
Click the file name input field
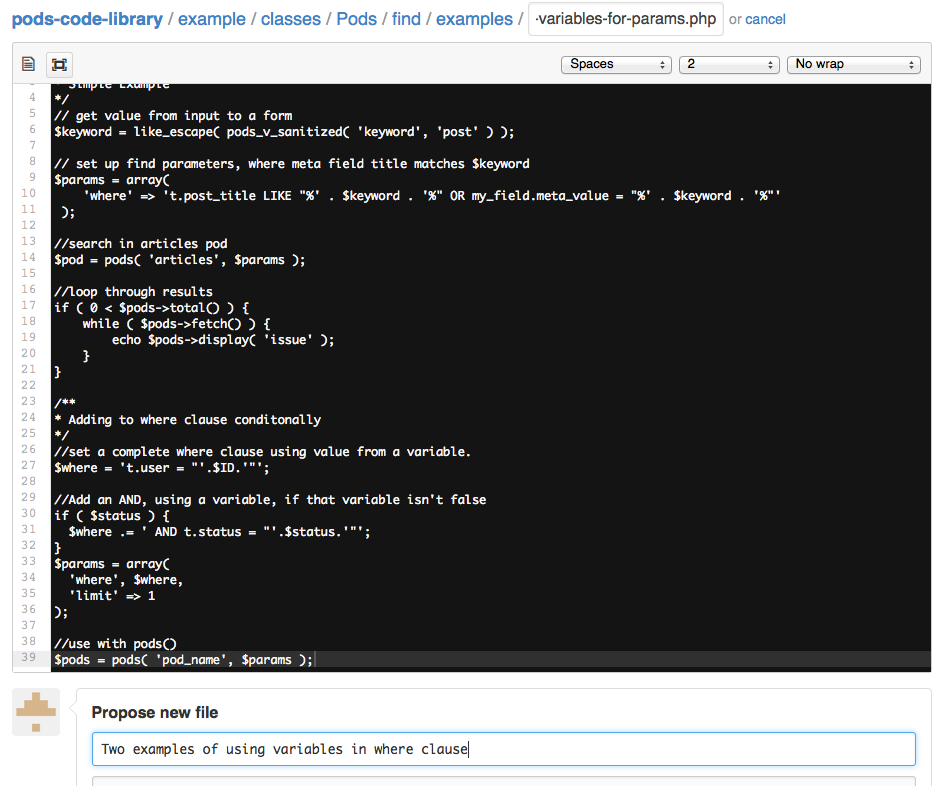(626, 19)
